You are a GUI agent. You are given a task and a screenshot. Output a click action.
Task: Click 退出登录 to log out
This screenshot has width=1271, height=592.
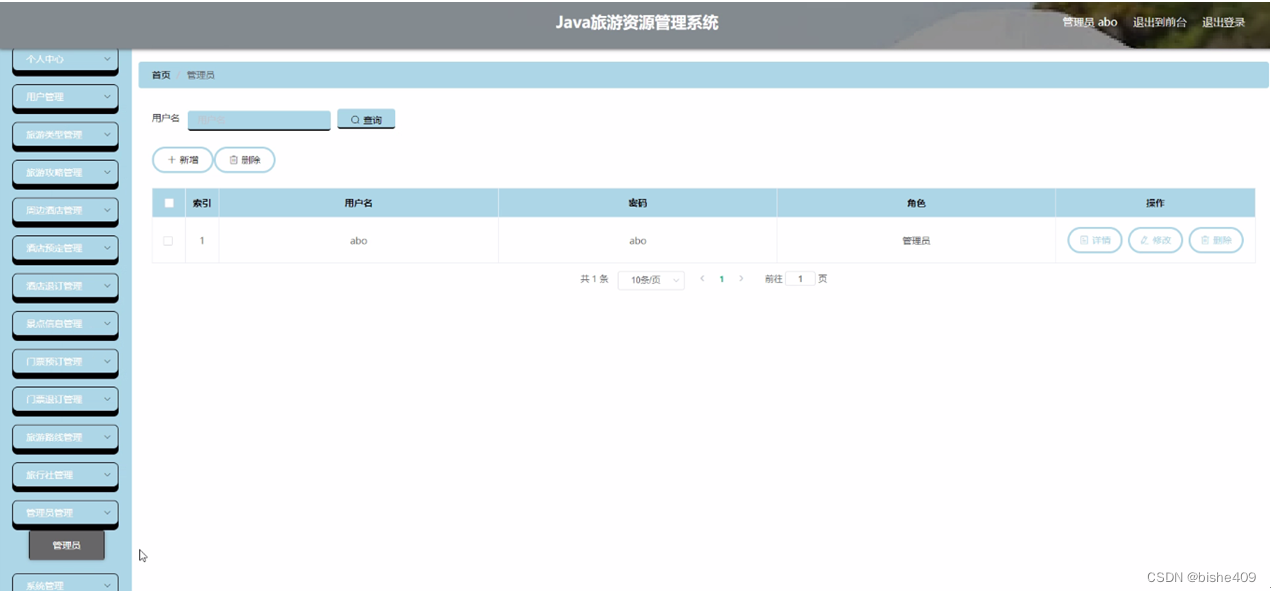(1223, 22)
